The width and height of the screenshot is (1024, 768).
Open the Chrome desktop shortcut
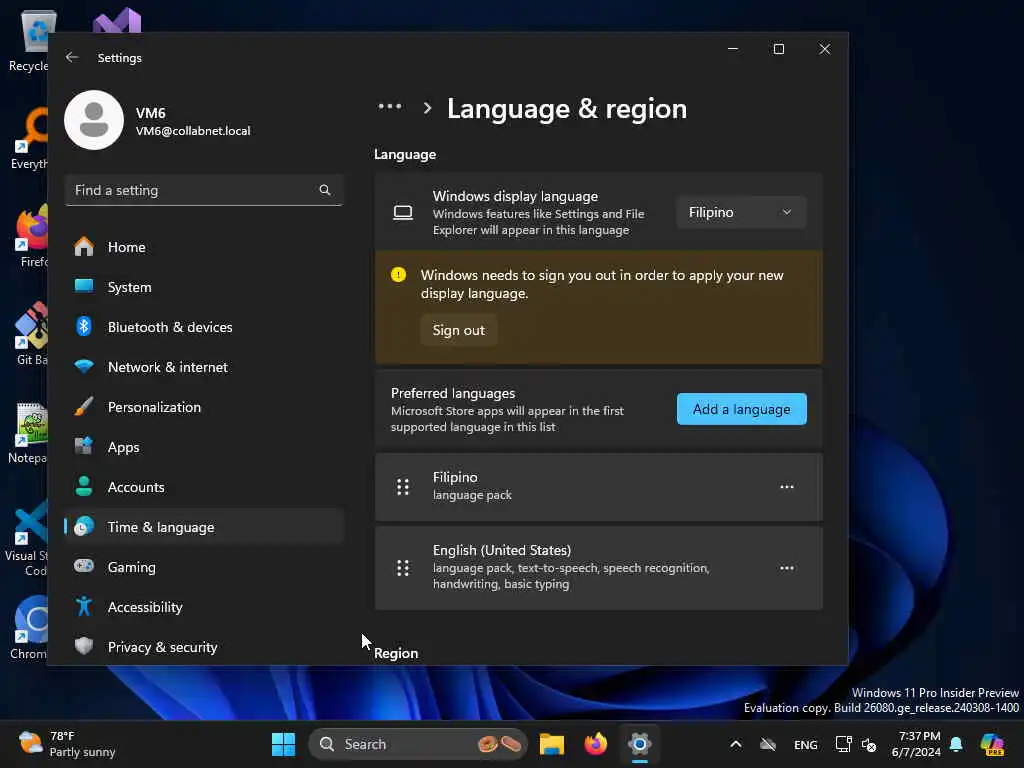[29, 628]
